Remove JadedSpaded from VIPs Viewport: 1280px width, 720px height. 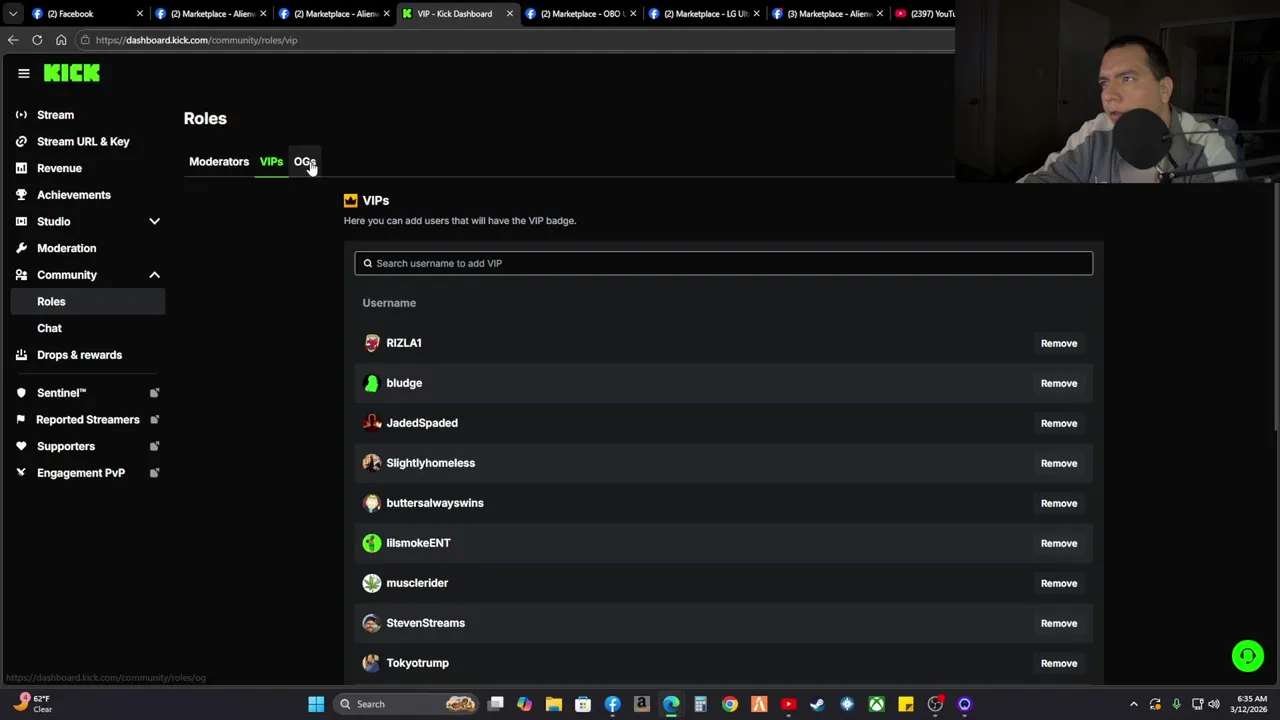[1058, 423]
